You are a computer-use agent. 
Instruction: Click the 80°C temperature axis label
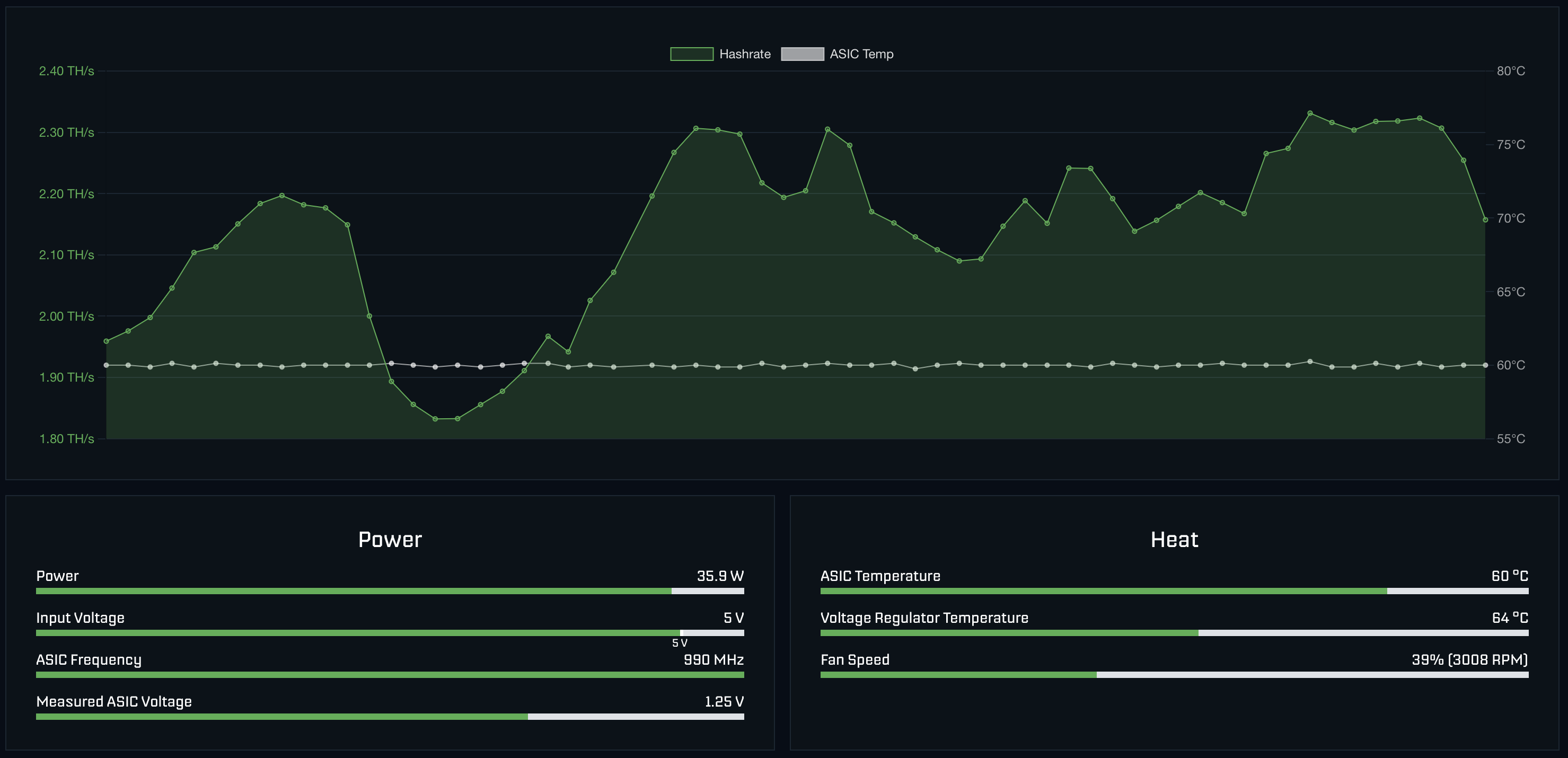point(1510,71)
